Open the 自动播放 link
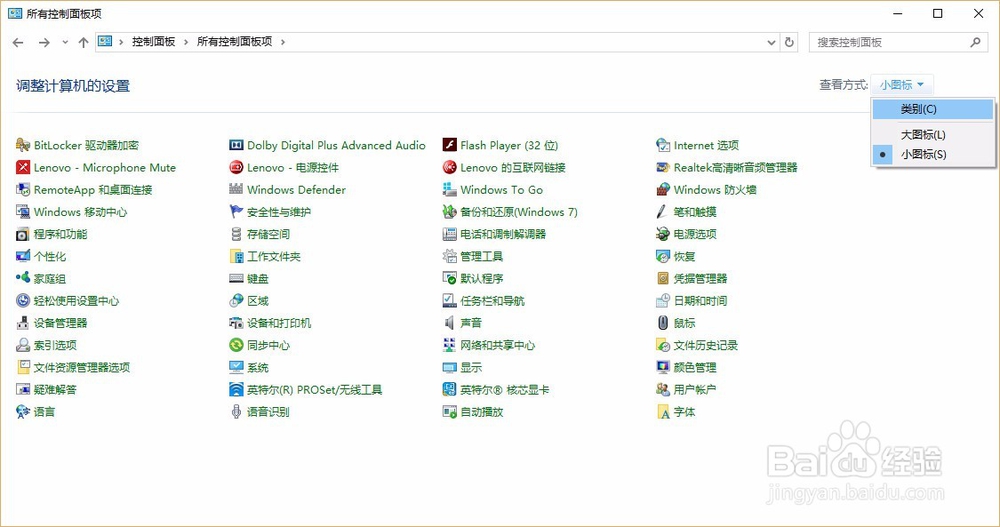 point(482,412)
